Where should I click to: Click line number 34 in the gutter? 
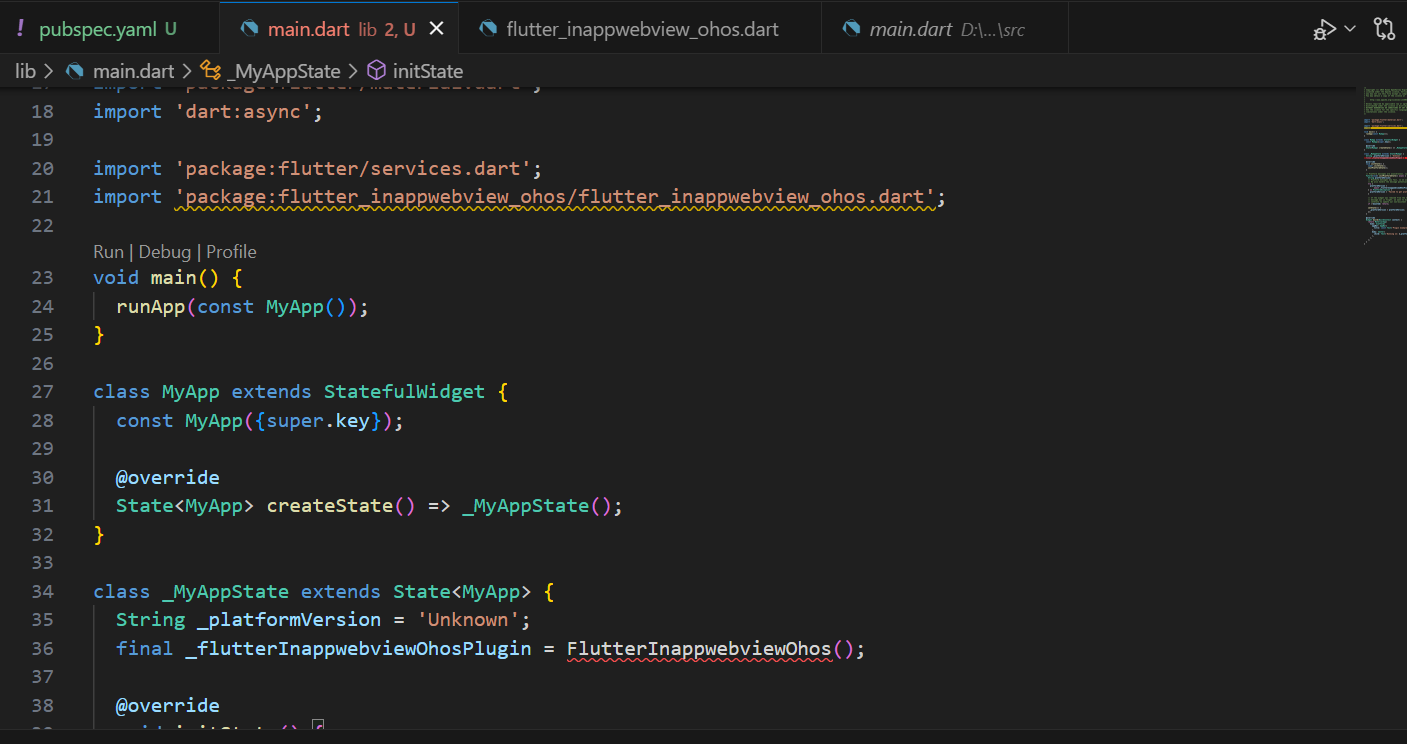(42, 592)
